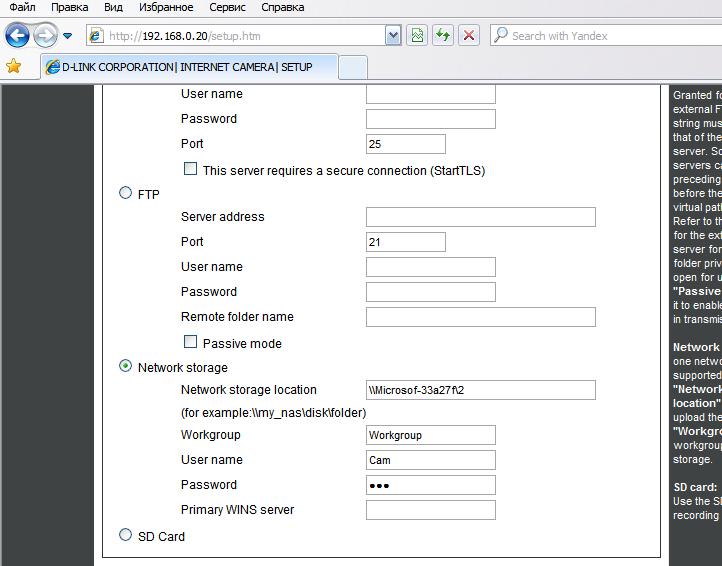Open a new blank tab

pyautogui.click(x=353, y=67)
